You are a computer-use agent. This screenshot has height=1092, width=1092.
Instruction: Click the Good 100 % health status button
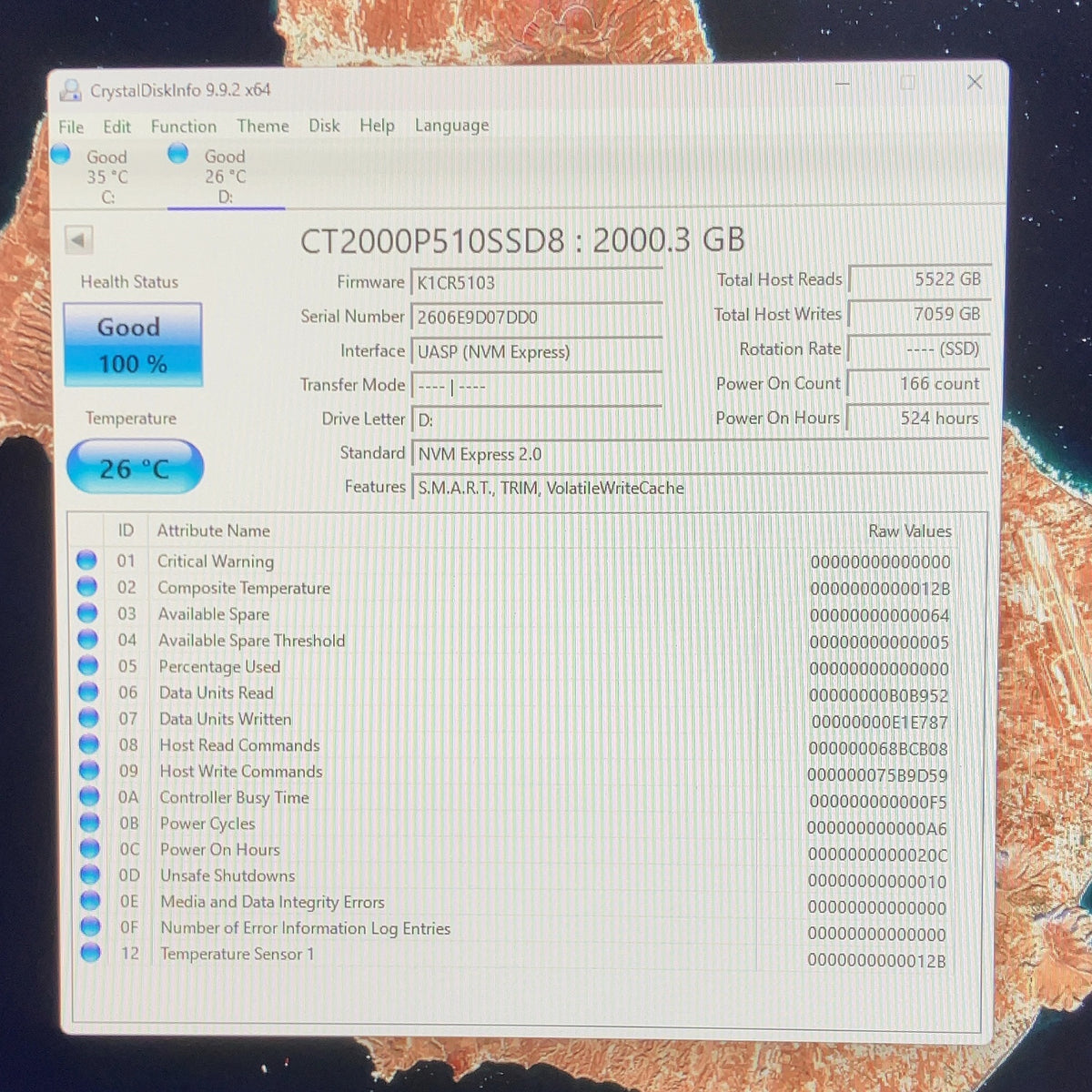[133, 345]
